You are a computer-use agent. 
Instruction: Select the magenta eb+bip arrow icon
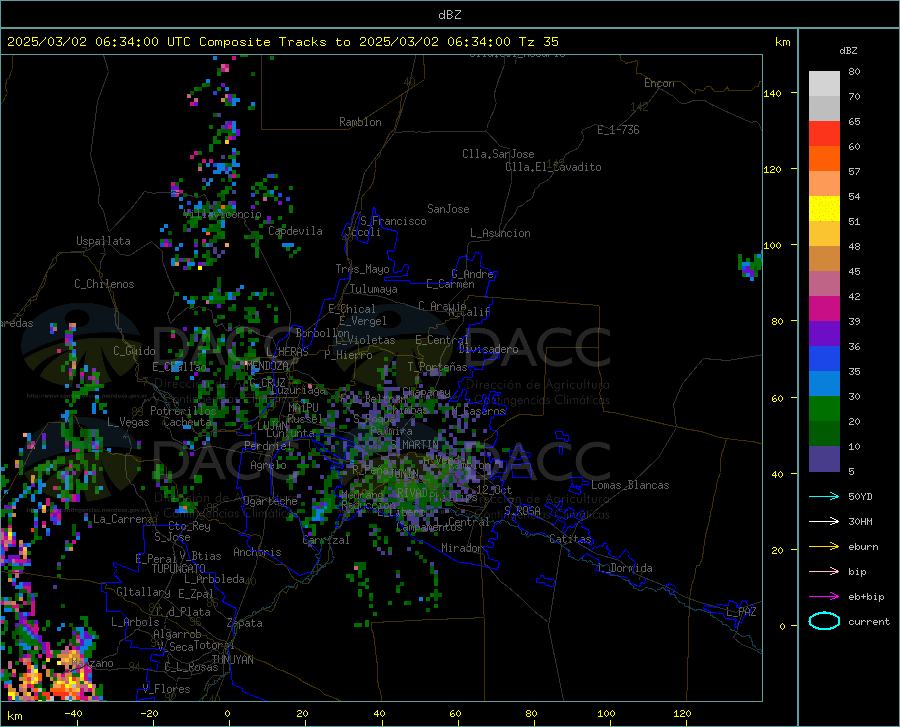(824, 597)
